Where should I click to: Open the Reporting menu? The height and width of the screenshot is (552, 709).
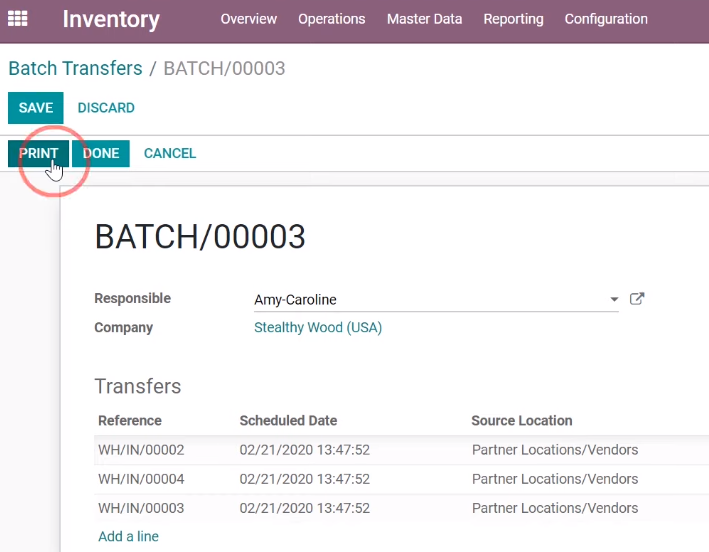513,19
